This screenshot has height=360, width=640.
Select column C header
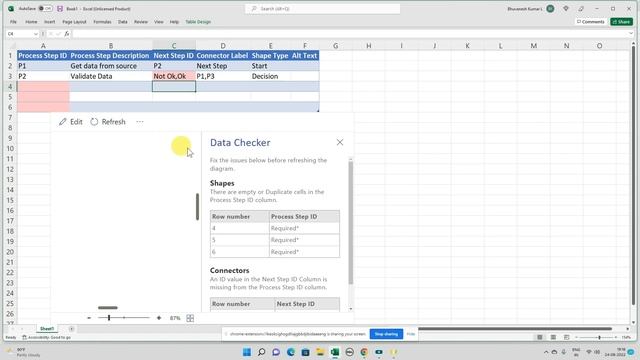[x=174, y=46]
